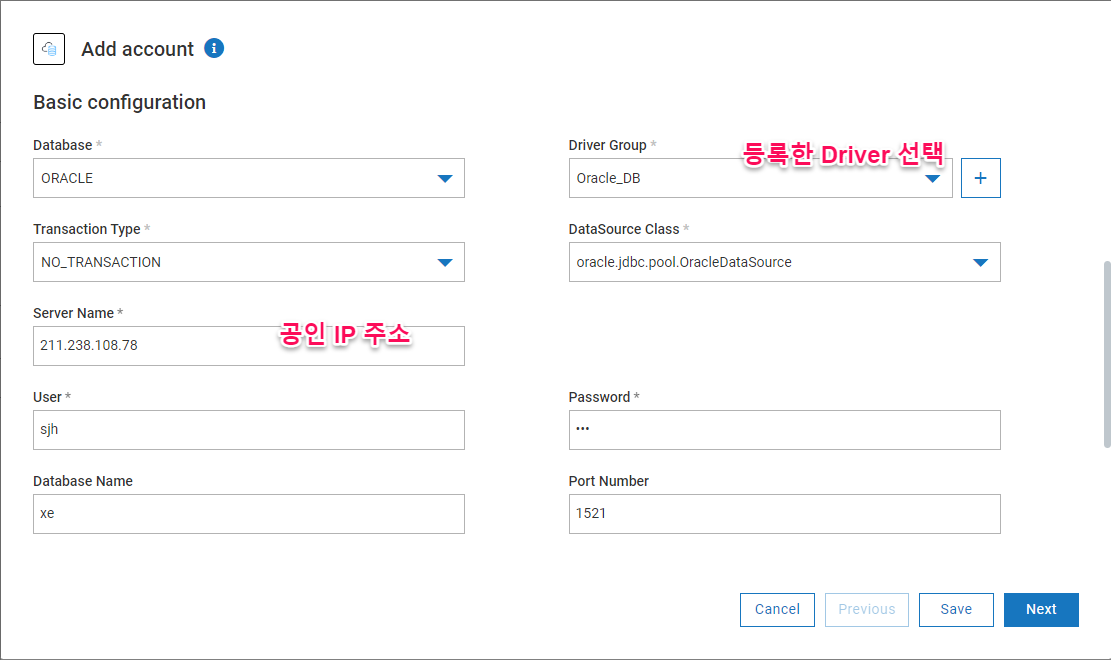Click the Previous button

(866, 610)
